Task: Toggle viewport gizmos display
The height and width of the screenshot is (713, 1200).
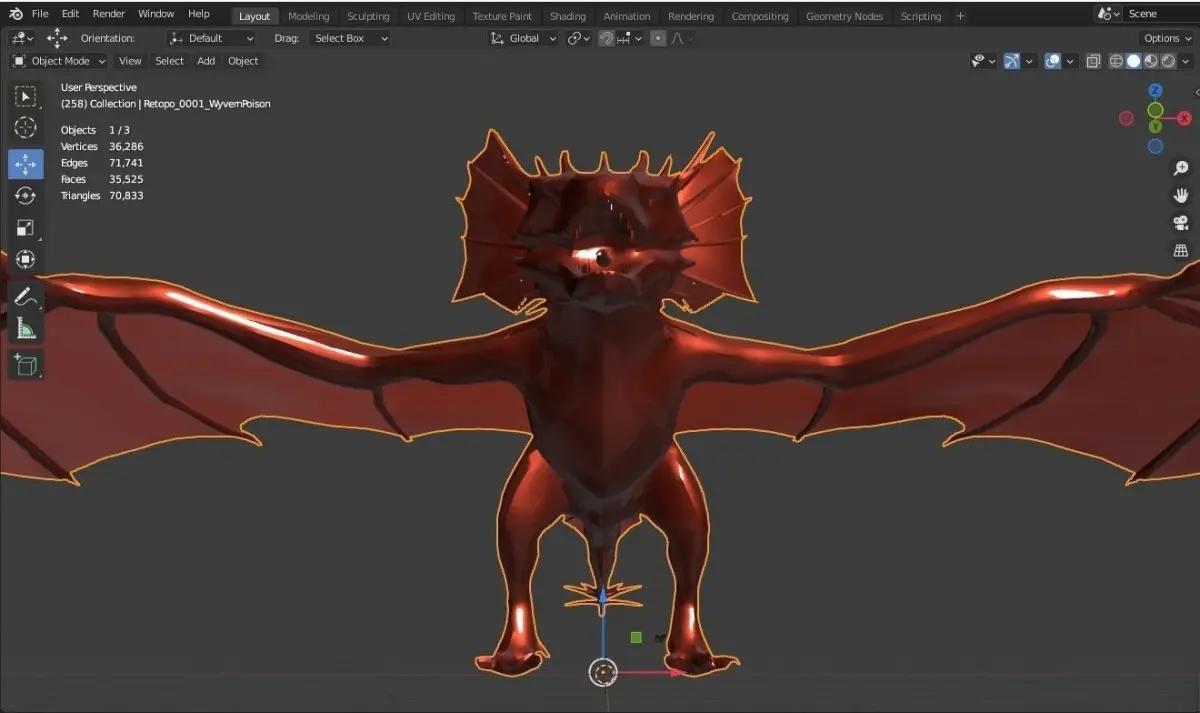Action: tap(1012, 61)
